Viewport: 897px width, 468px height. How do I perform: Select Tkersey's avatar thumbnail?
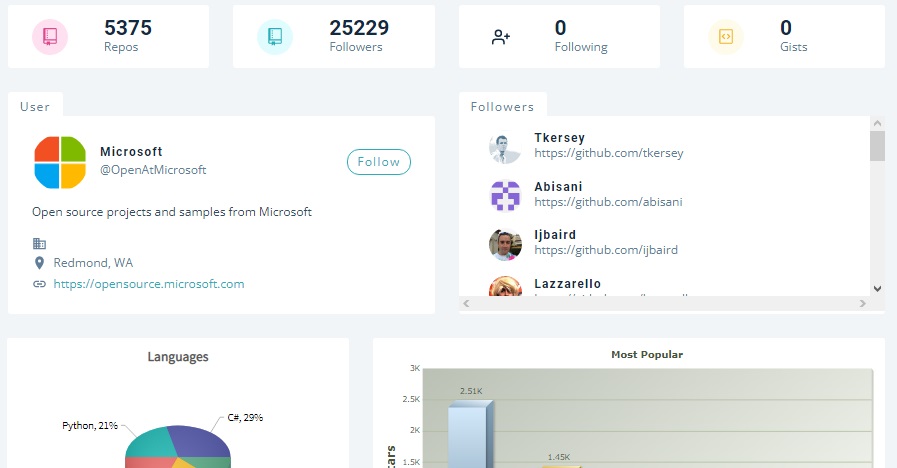click(x=505, y=148)
